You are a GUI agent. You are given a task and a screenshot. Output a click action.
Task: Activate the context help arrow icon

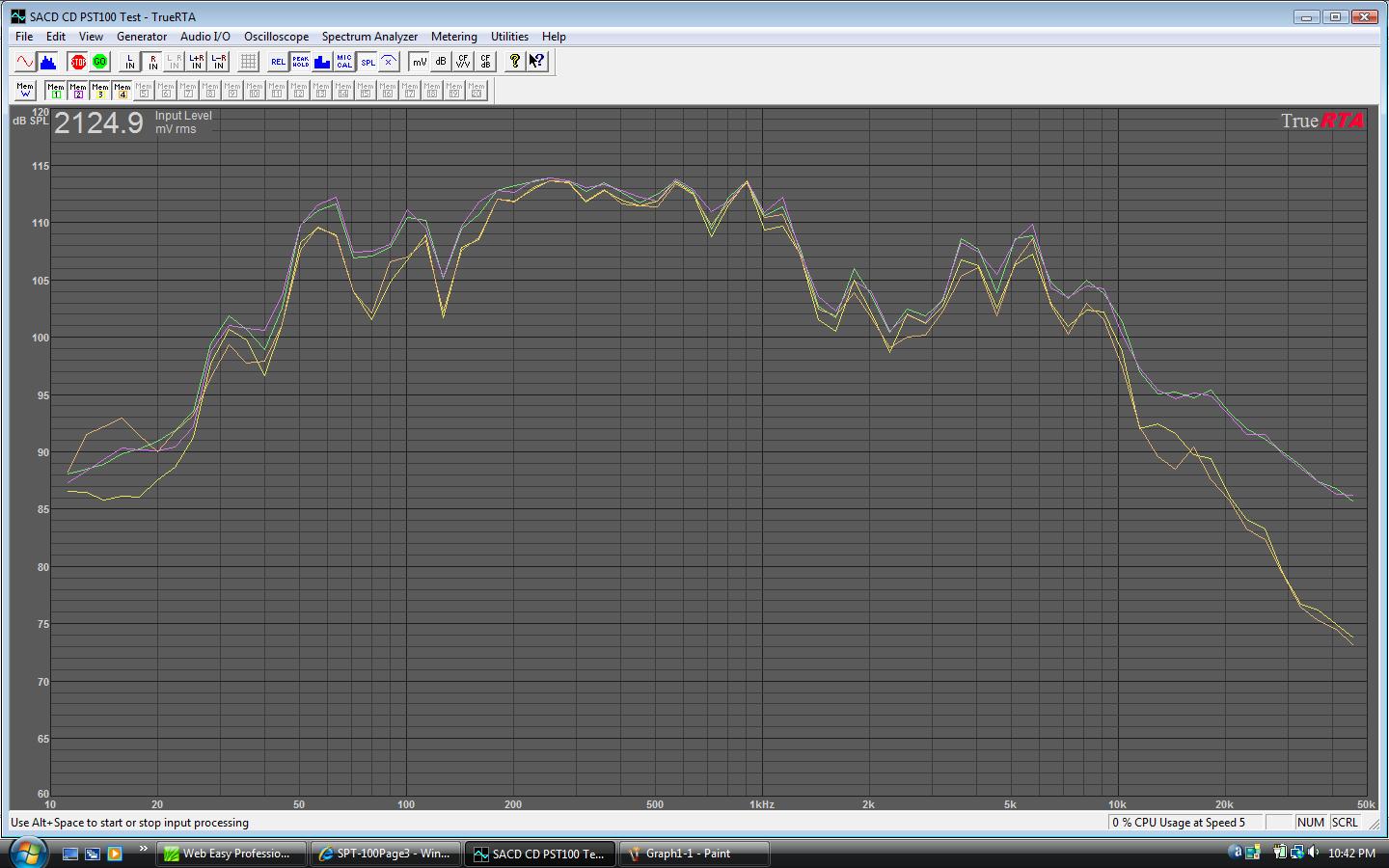[536, 62]
